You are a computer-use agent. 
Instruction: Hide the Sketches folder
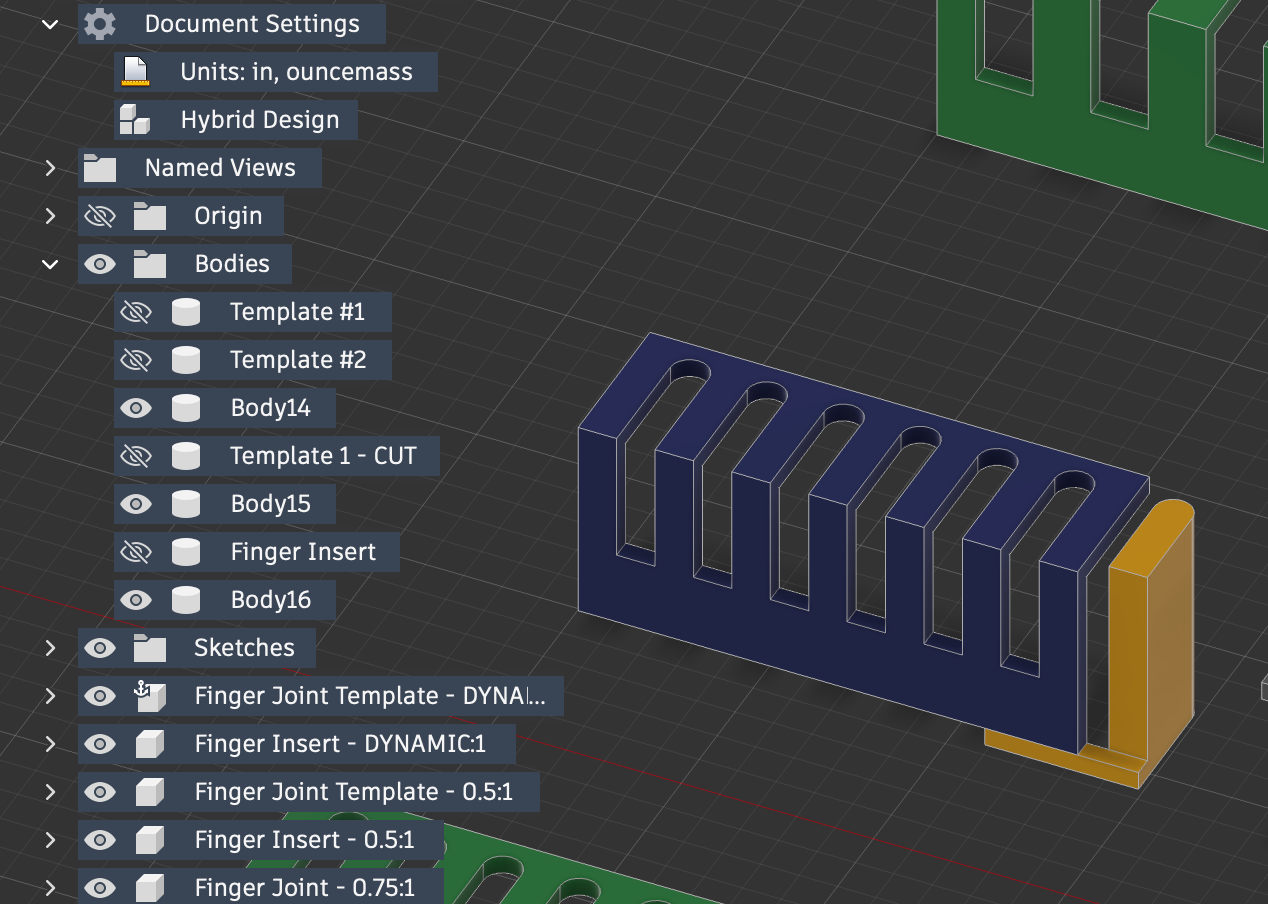[100, 648]
